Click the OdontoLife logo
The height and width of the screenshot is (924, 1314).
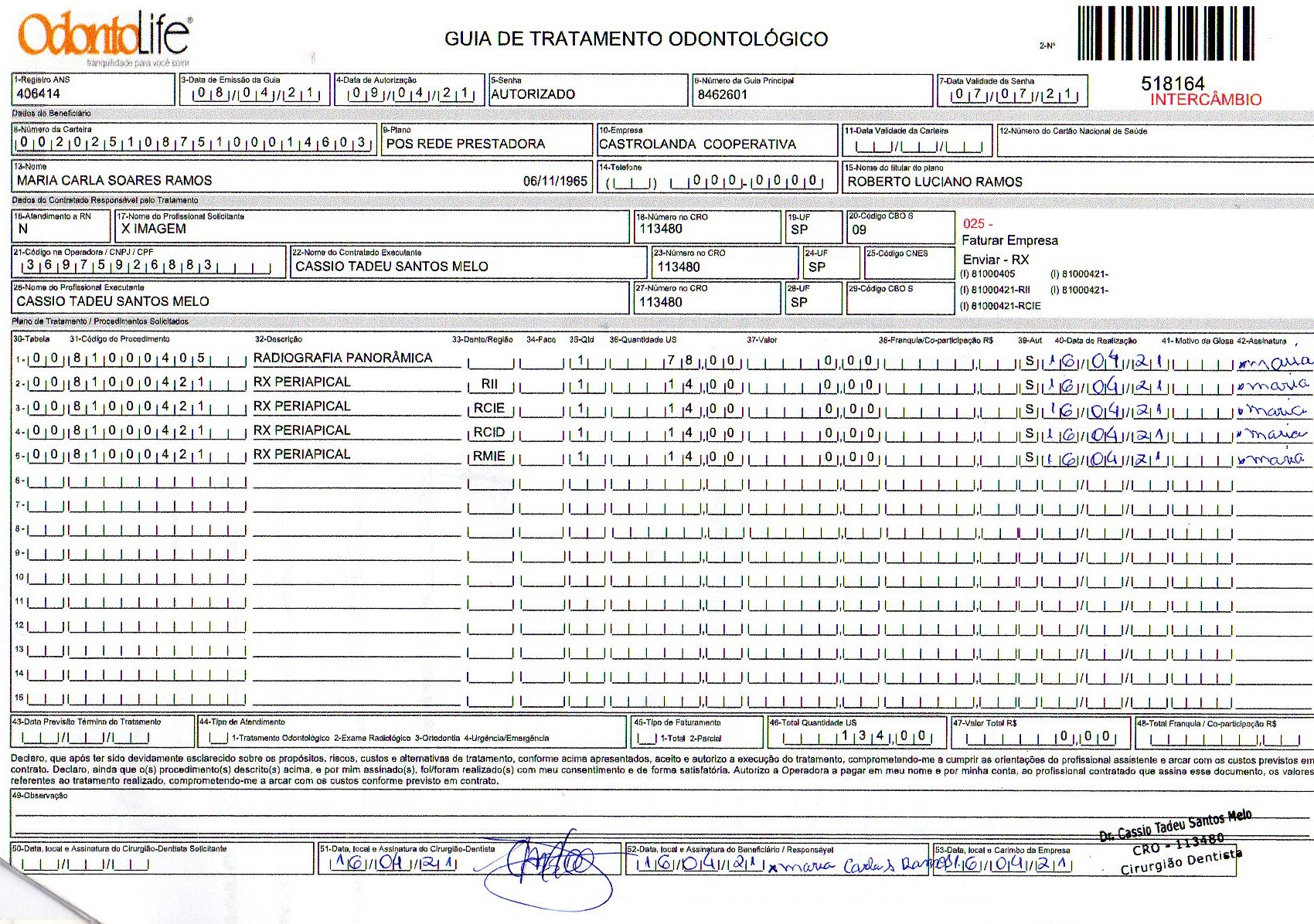[x=105, y=39]
